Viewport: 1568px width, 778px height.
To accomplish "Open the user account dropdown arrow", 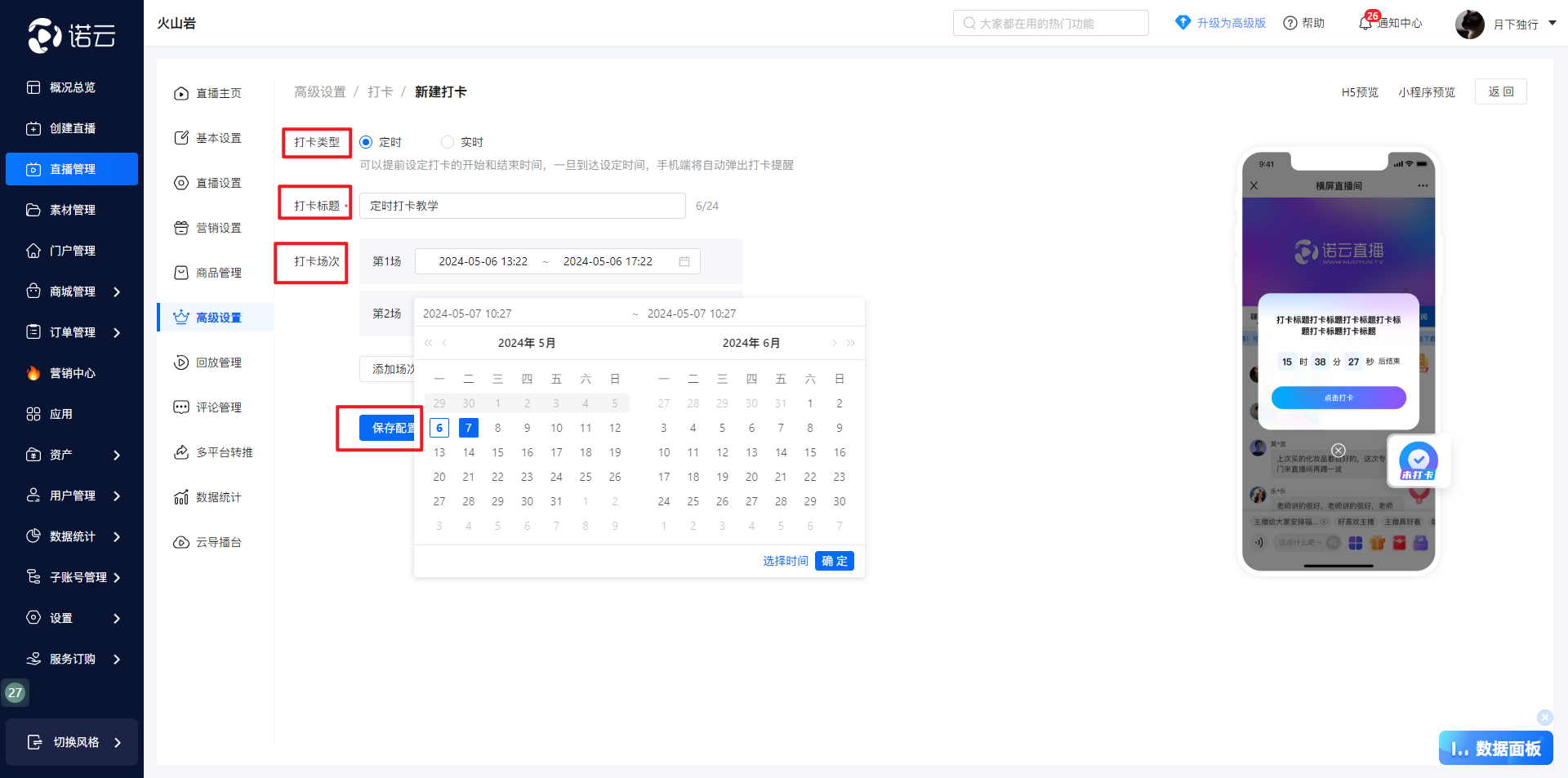I will (x=1552, y=24).
